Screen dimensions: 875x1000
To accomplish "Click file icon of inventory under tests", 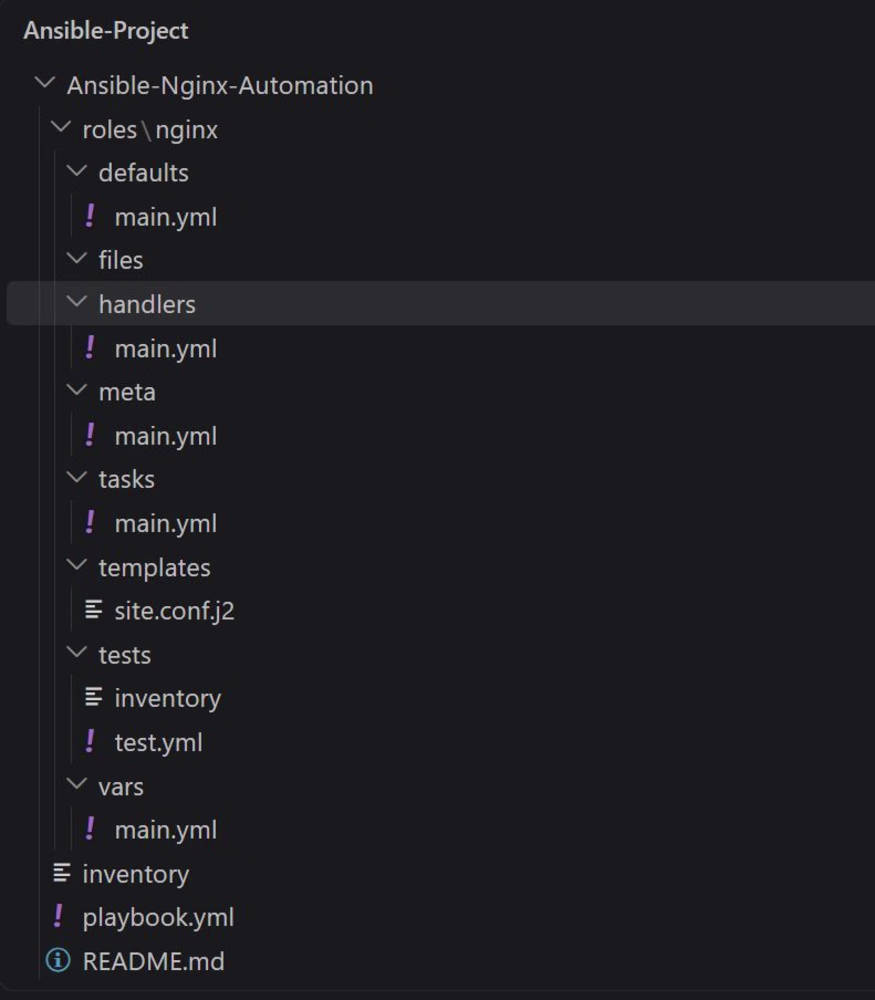I will tap(93, 697).
